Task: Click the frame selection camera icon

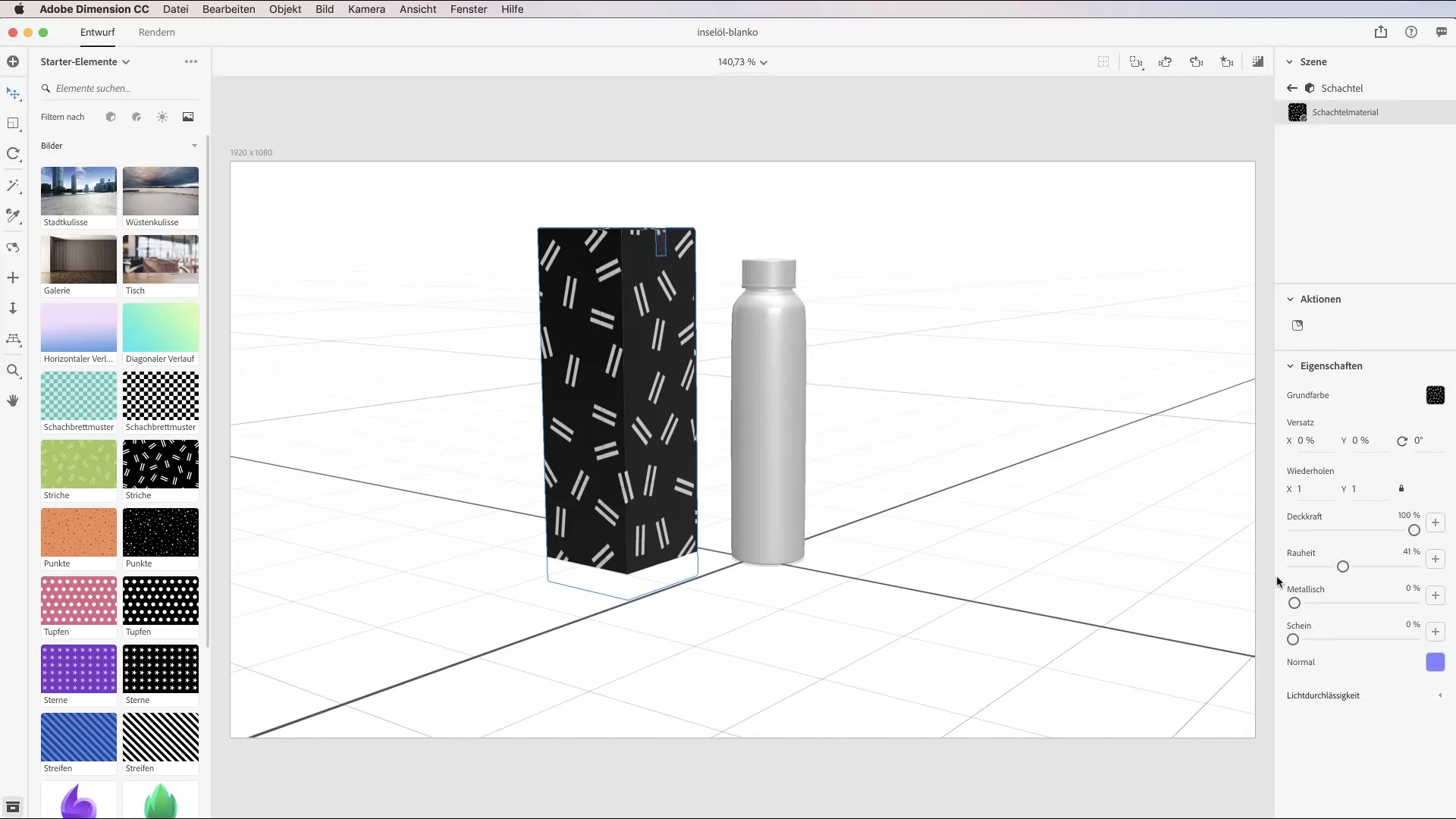Action: [1136, 62]
